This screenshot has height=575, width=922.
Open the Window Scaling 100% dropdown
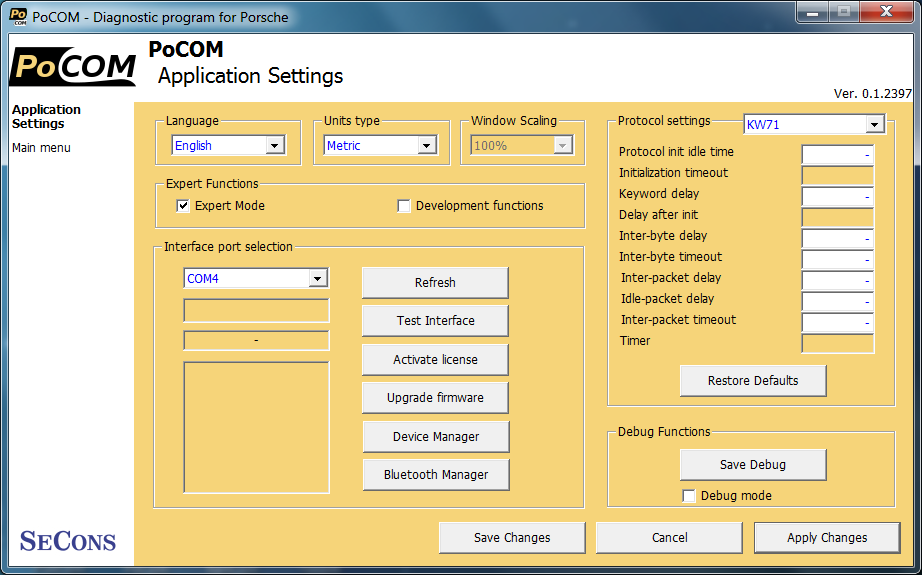pos(522,145)
